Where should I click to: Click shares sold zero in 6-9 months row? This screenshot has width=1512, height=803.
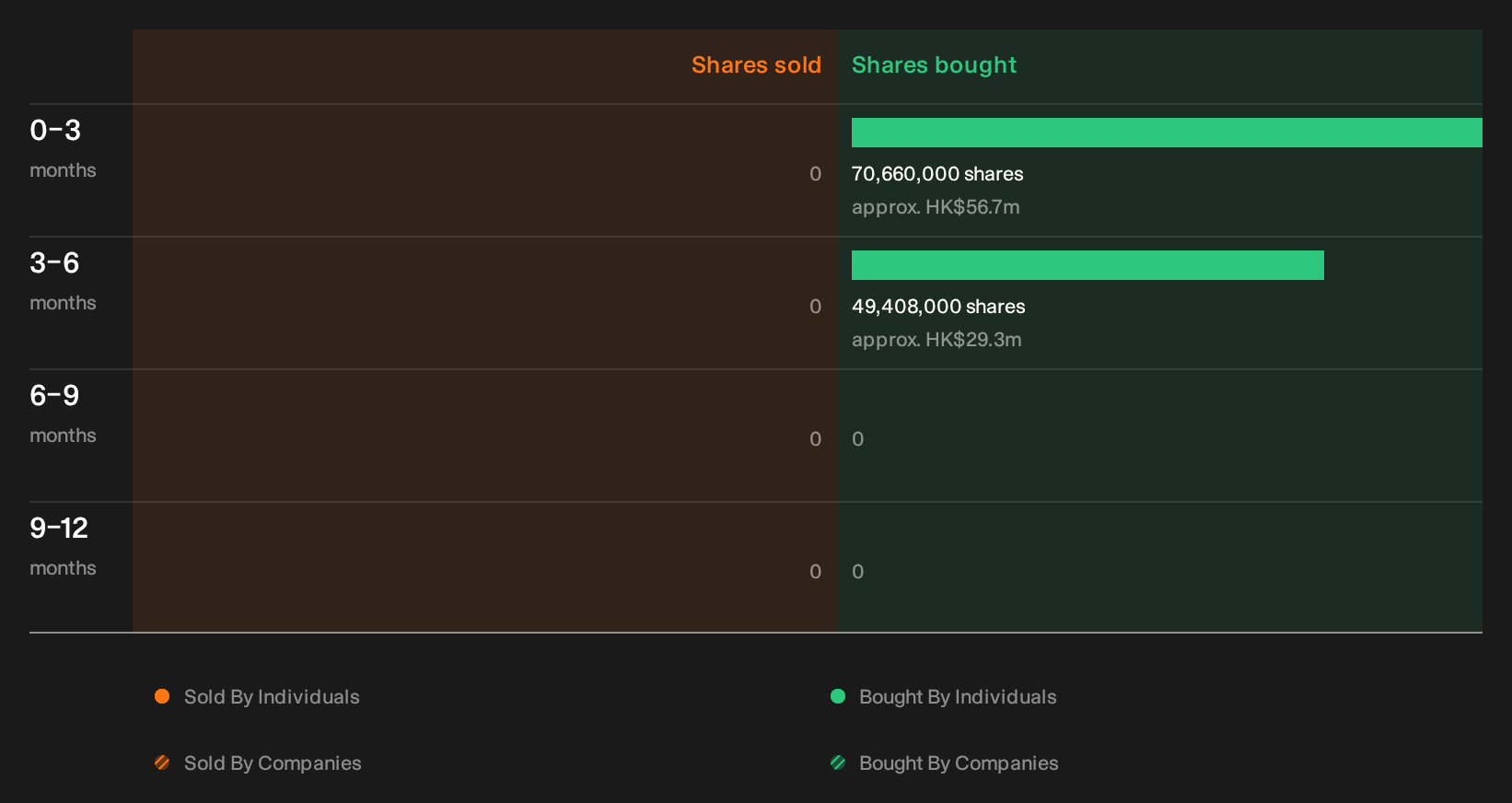pyautogui.click(x=815, y=439)
